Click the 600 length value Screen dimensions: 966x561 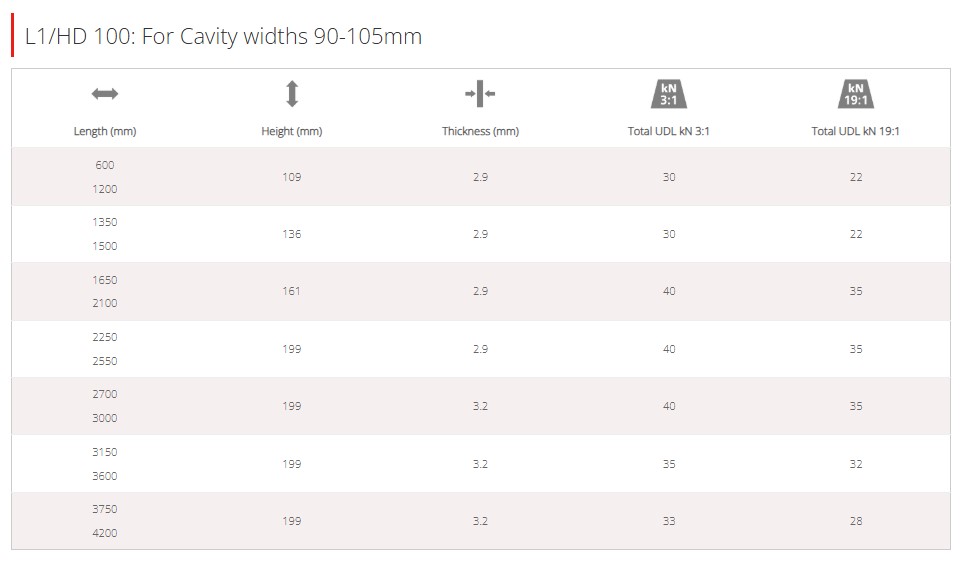coord(105,165)
